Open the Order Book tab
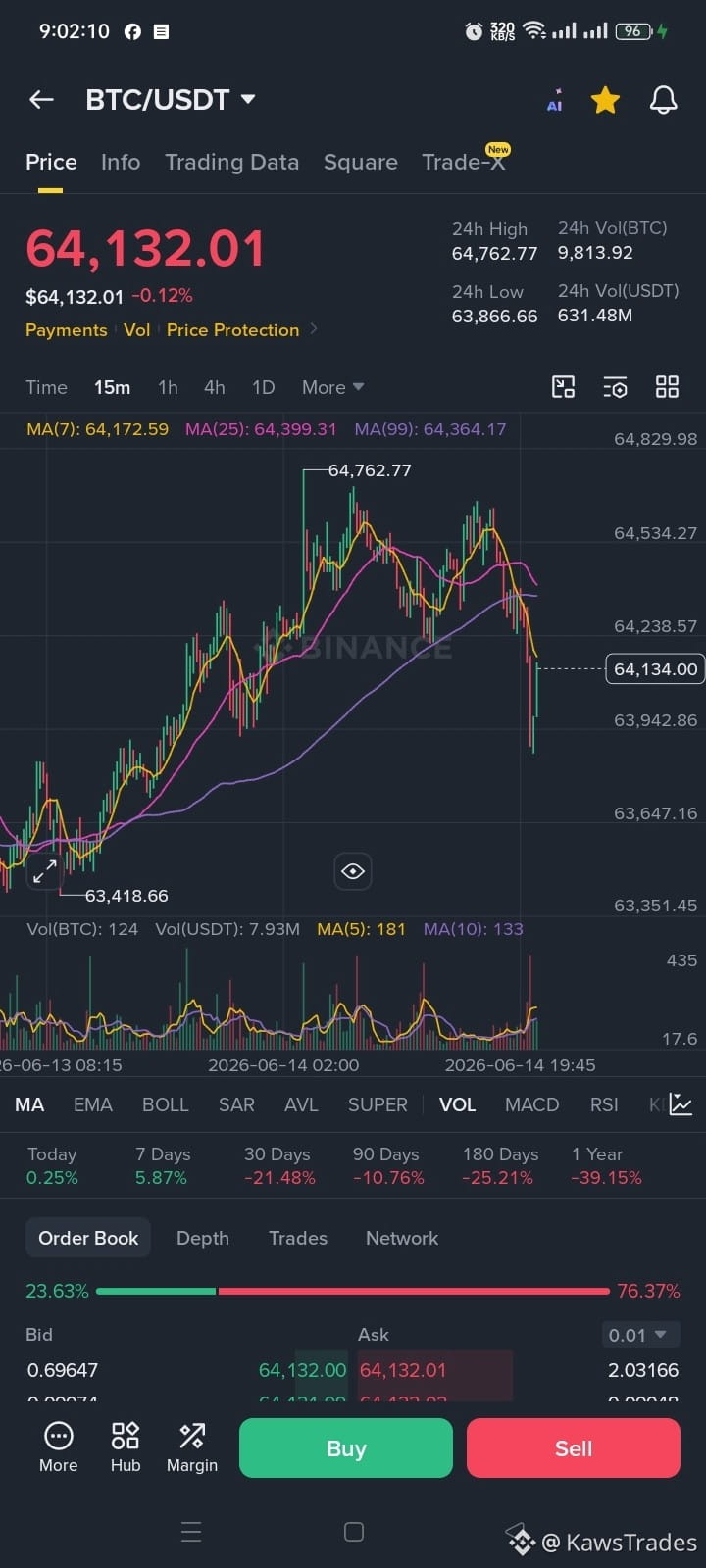The height and width of the screenshot is (1568, 706). (x=88, y=1238)
